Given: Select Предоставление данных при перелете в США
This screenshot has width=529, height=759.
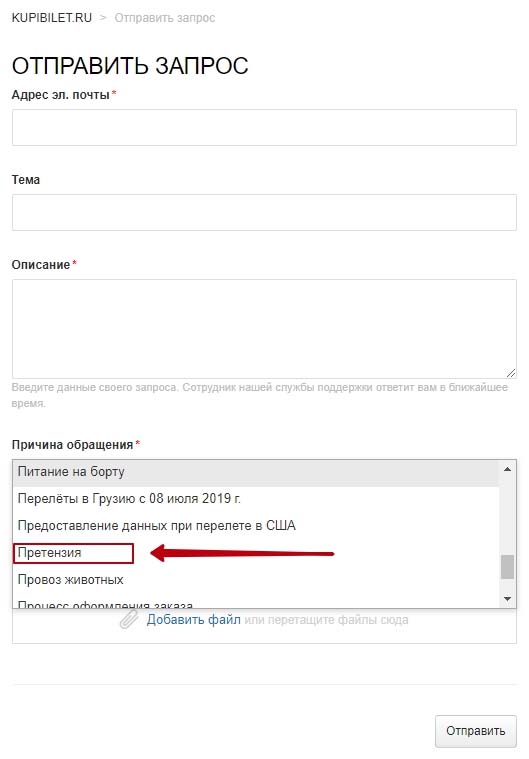Looking at the screenshot, I should point(256,526).
